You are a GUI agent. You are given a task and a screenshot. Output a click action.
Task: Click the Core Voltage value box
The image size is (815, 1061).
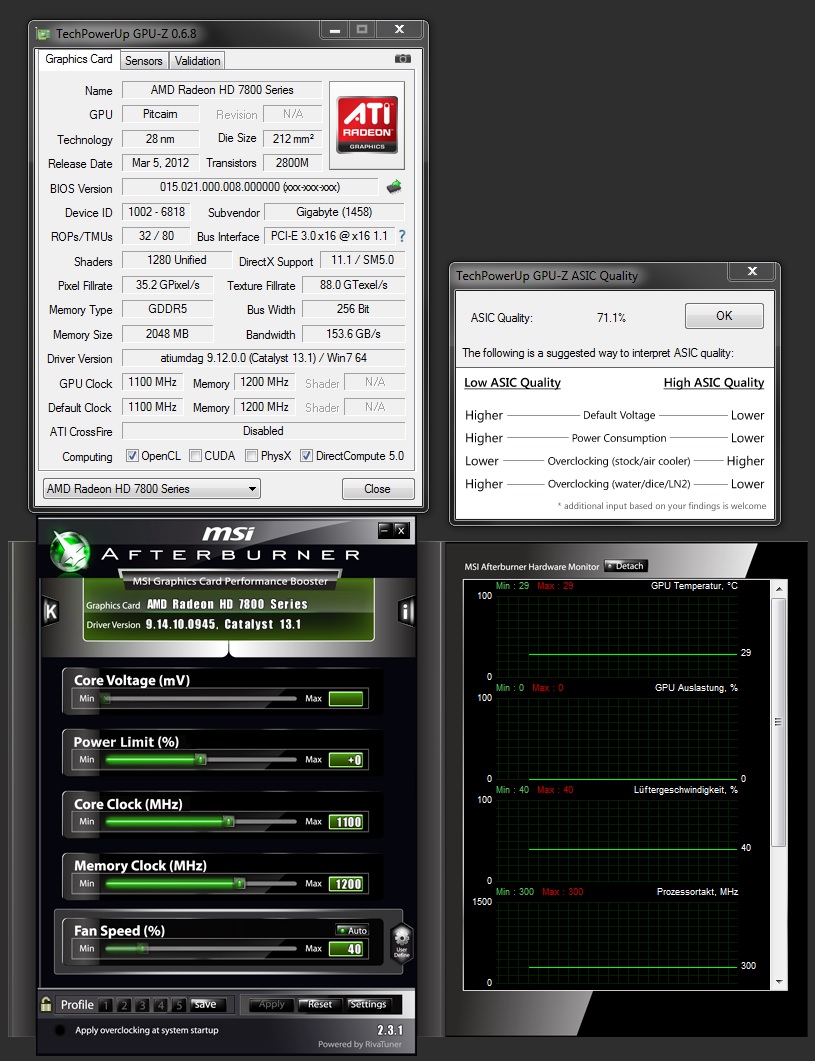tap(346, 699)
